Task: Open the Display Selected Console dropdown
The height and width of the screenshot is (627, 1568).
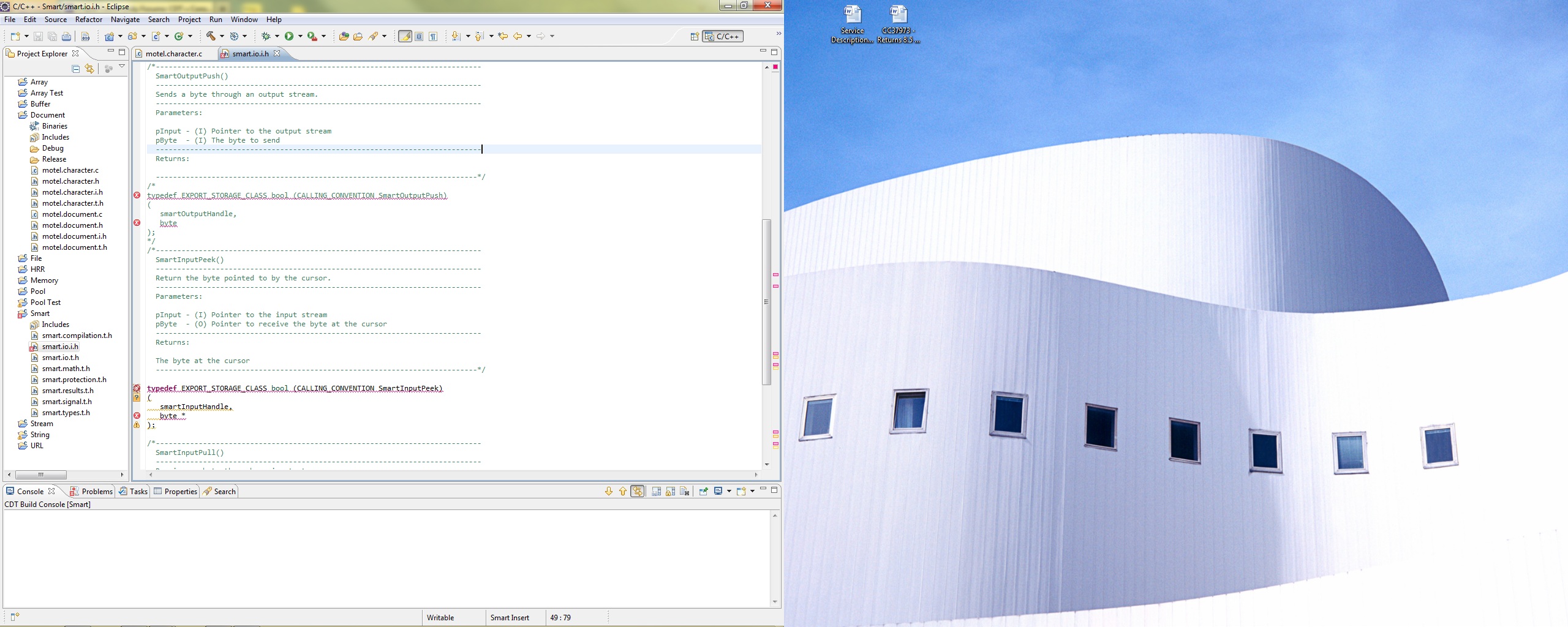Action: click(x=729, y=491)
